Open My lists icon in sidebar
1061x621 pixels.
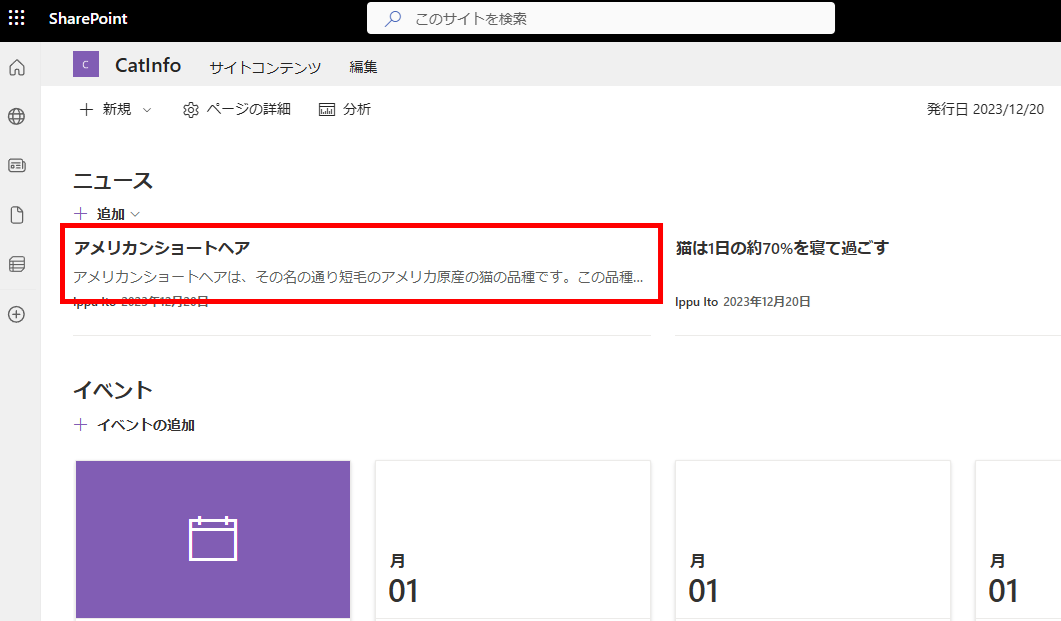[16, 264]
